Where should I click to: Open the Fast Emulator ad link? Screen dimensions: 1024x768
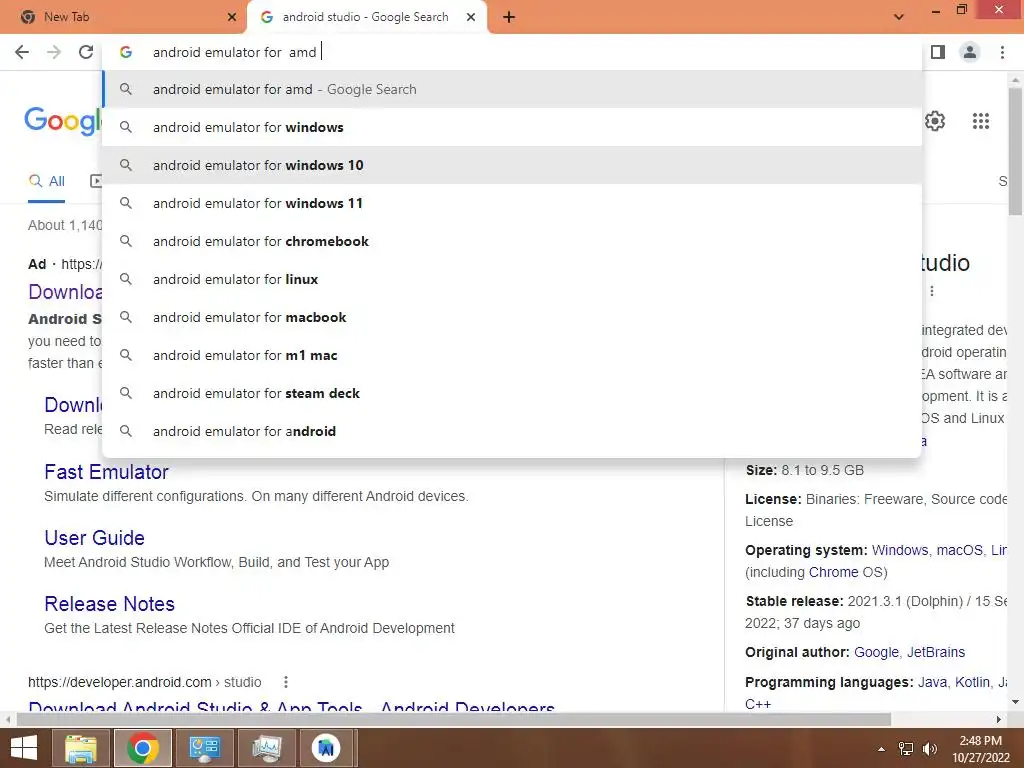(106, 472)
